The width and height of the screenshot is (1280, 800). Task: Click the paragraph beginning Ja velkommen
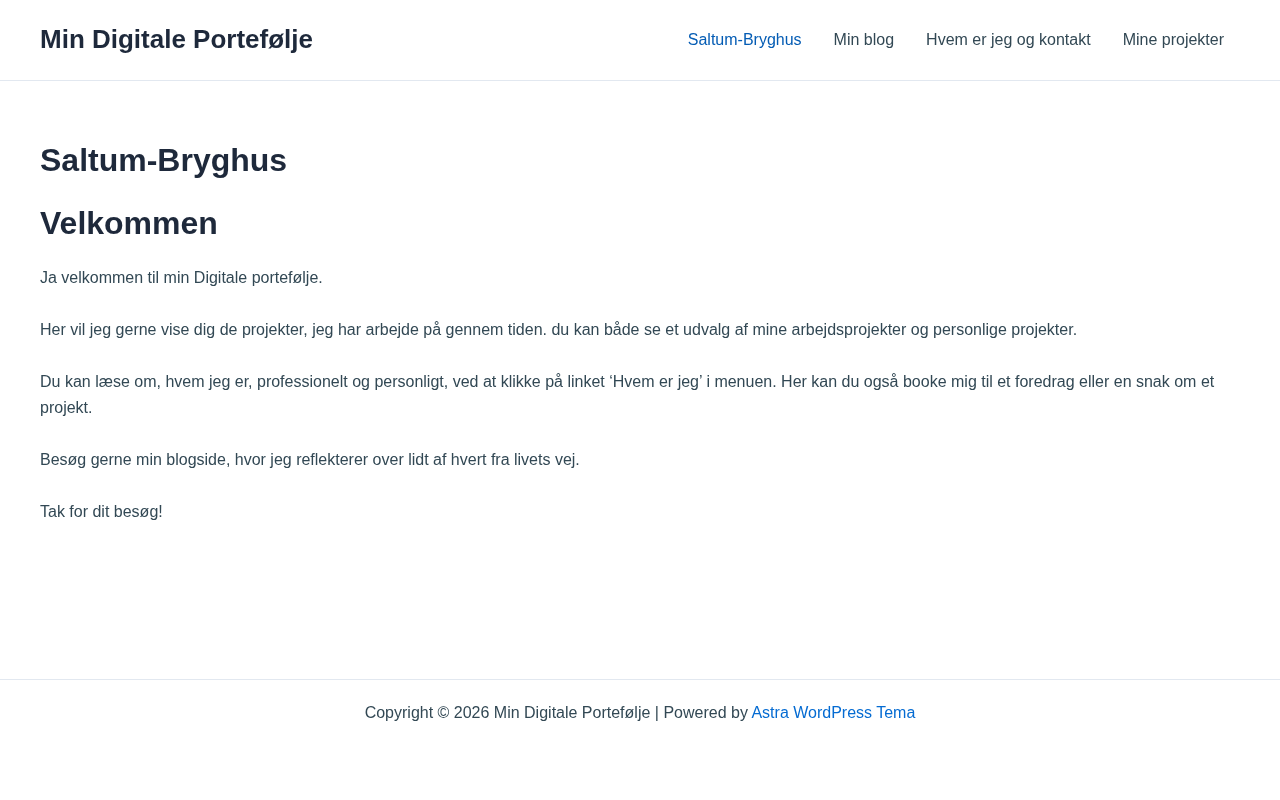(x=181, y=278)
